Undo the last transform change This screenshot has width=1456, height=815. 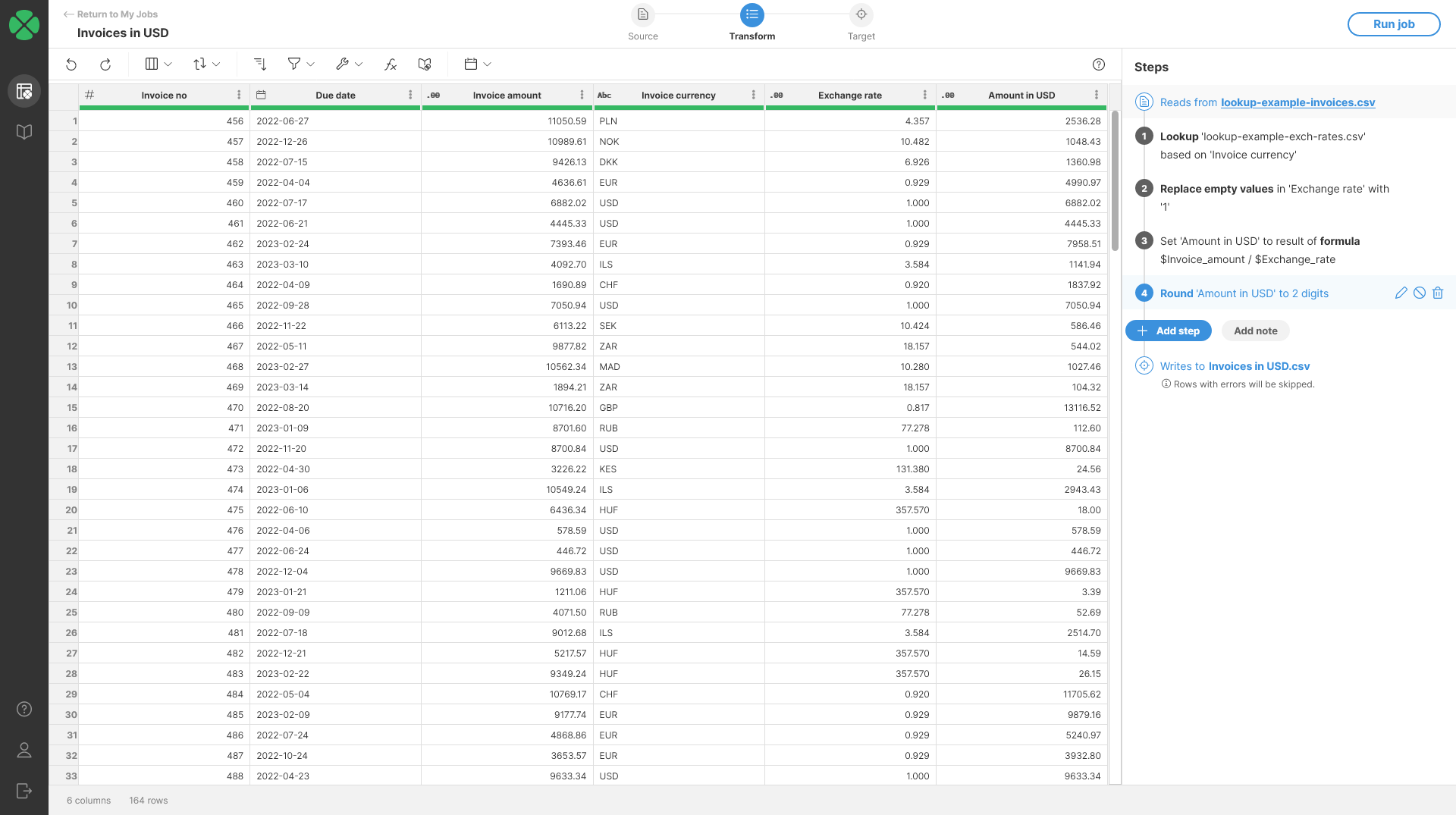71,64
